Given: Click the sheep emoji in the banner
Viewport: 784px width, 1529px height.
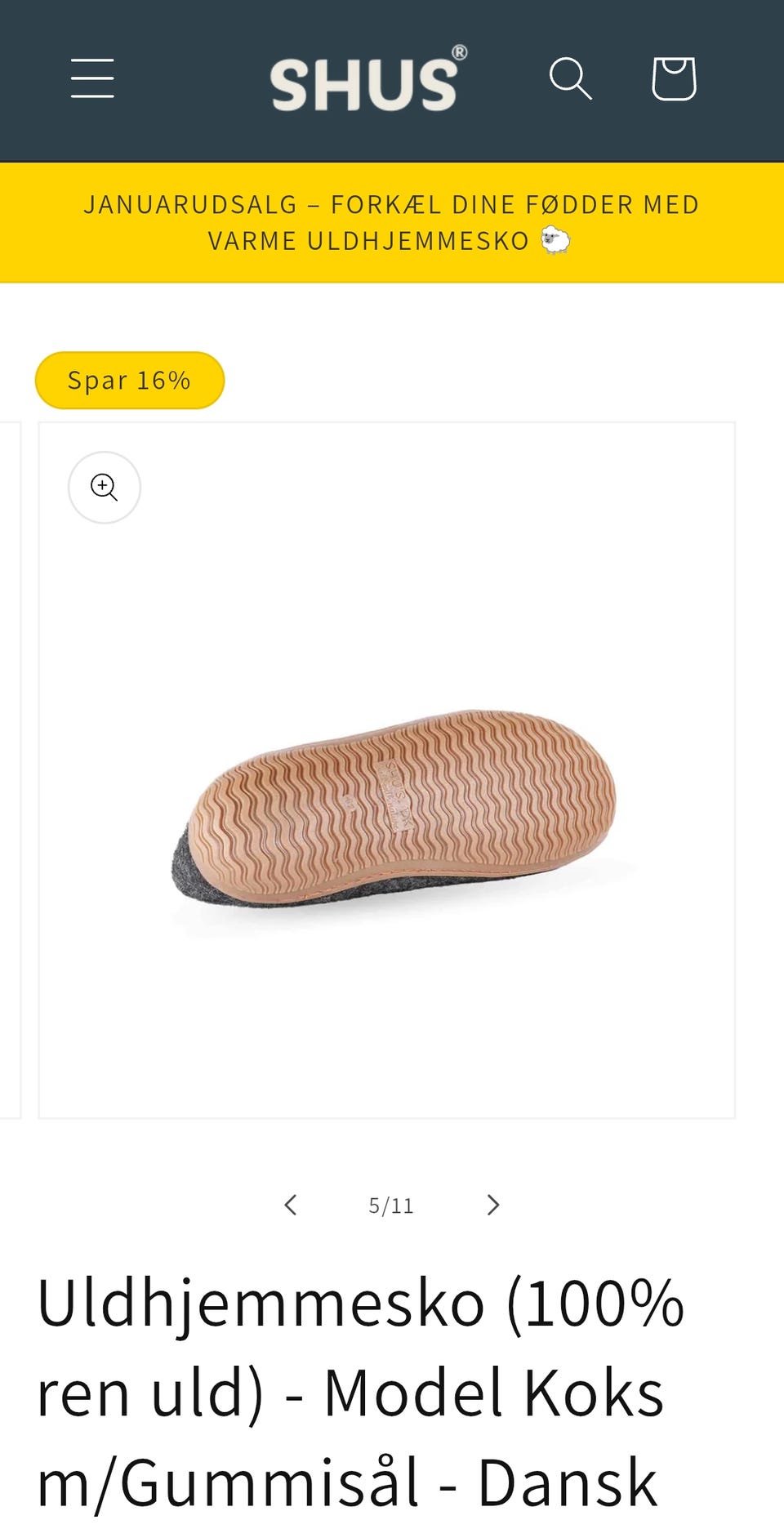Looking at the screenshot, I should pyautogui.click(x=555, y=240).
